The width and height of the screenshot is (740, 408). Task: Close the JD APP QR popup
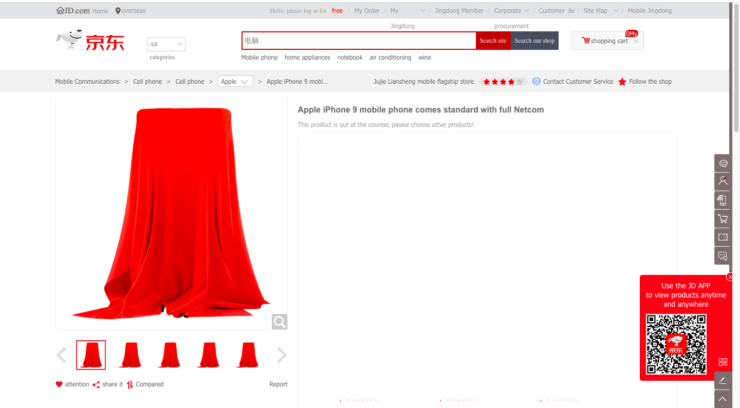730,277
